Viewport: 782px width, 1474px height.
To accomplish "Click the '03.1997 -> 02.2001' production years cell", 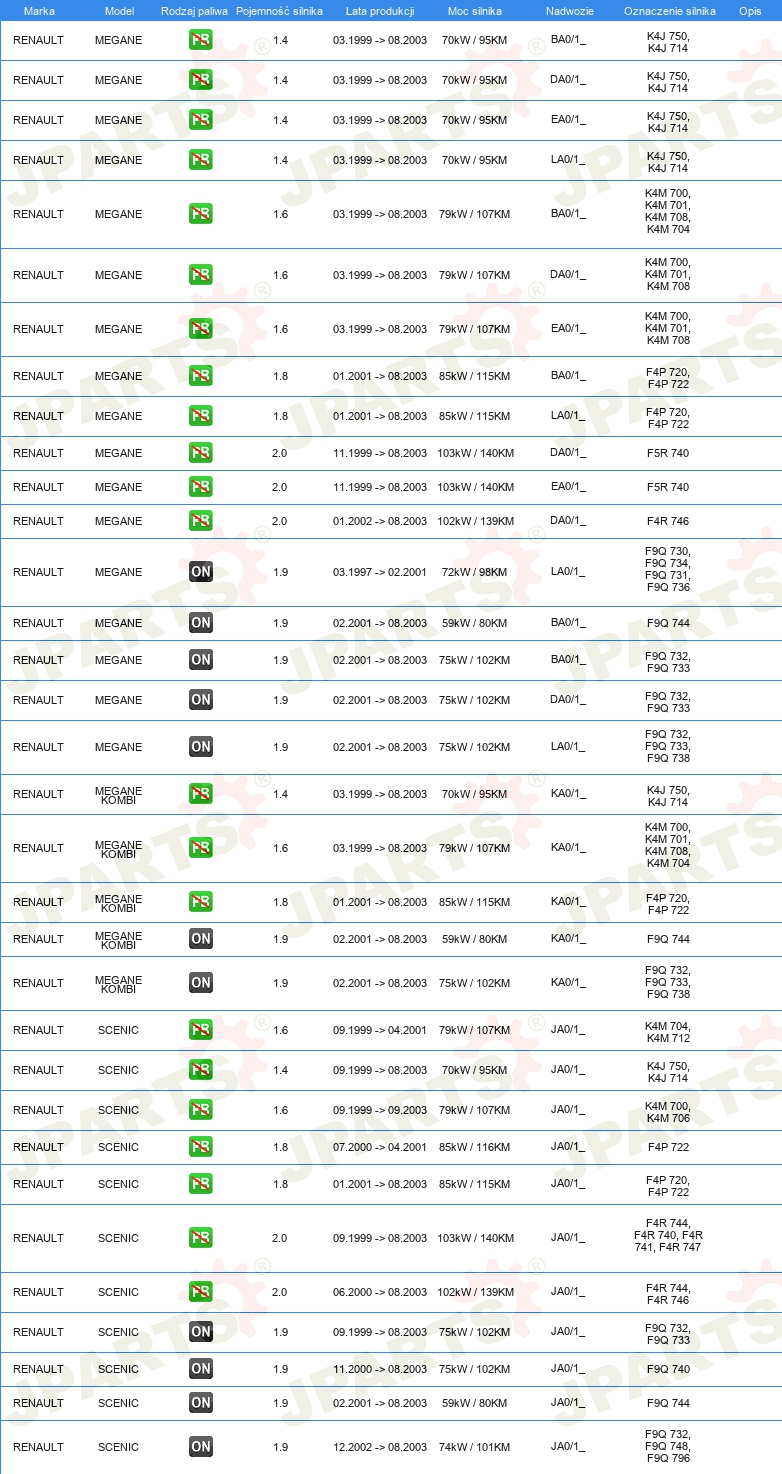I will point(380,572).
